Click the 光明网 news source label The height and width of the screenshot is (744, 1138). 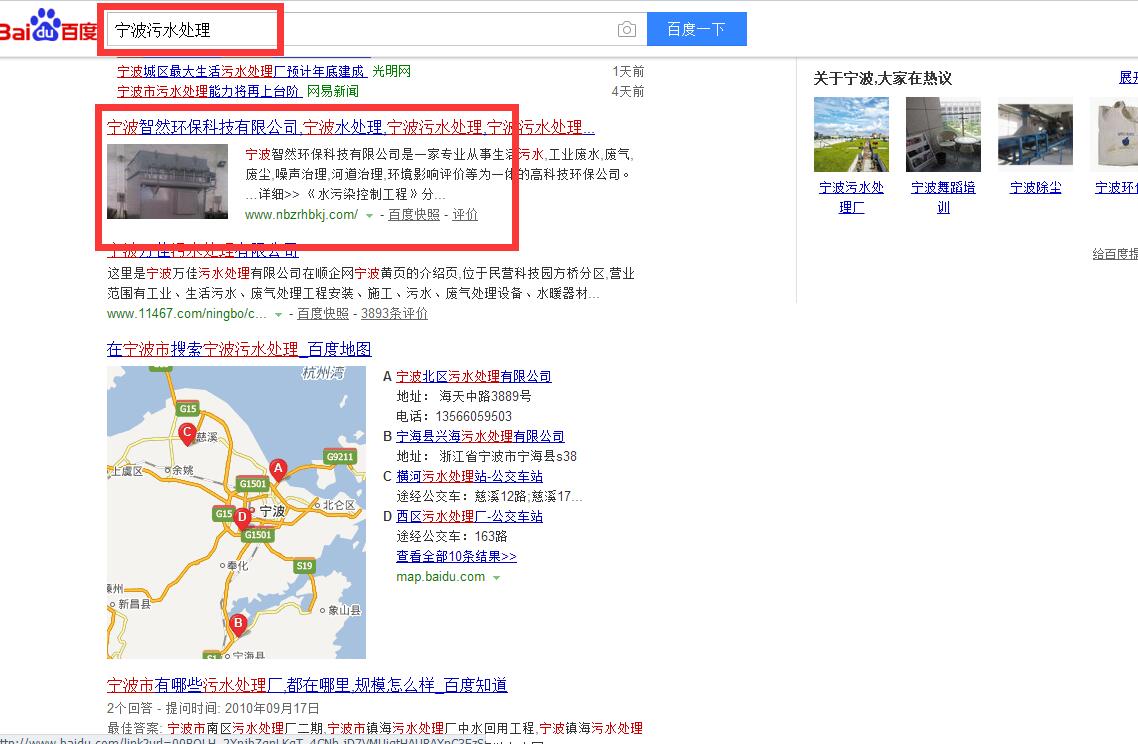tap(392, 71)
